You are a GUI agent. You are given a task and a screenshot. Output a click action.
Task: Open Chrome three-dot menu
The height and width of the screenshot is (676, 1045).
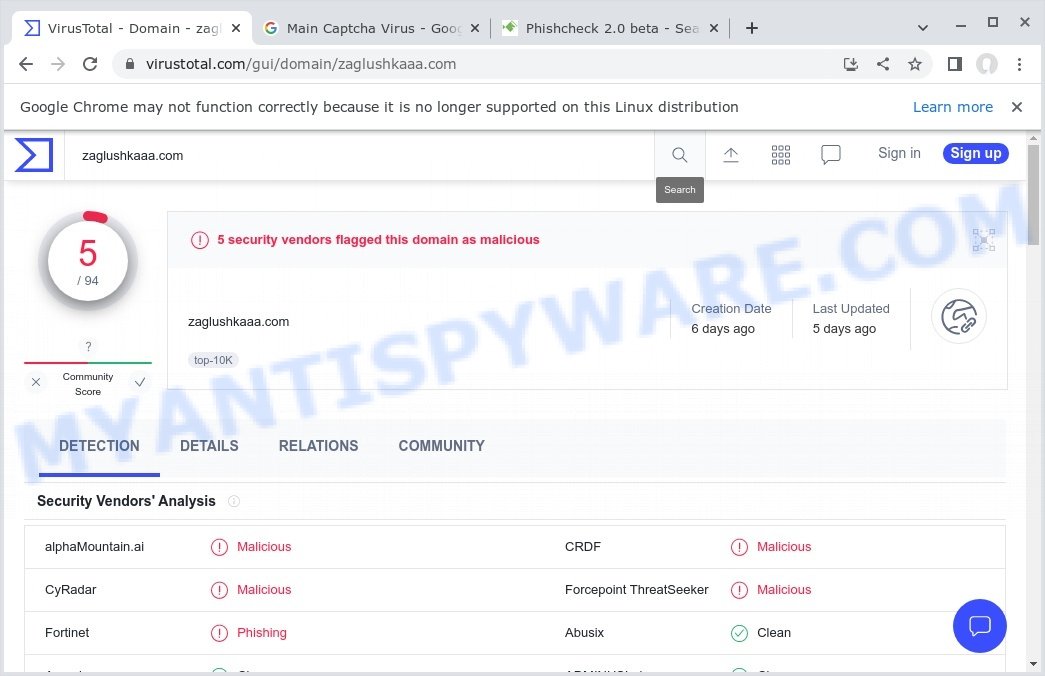coord(1019,64)
